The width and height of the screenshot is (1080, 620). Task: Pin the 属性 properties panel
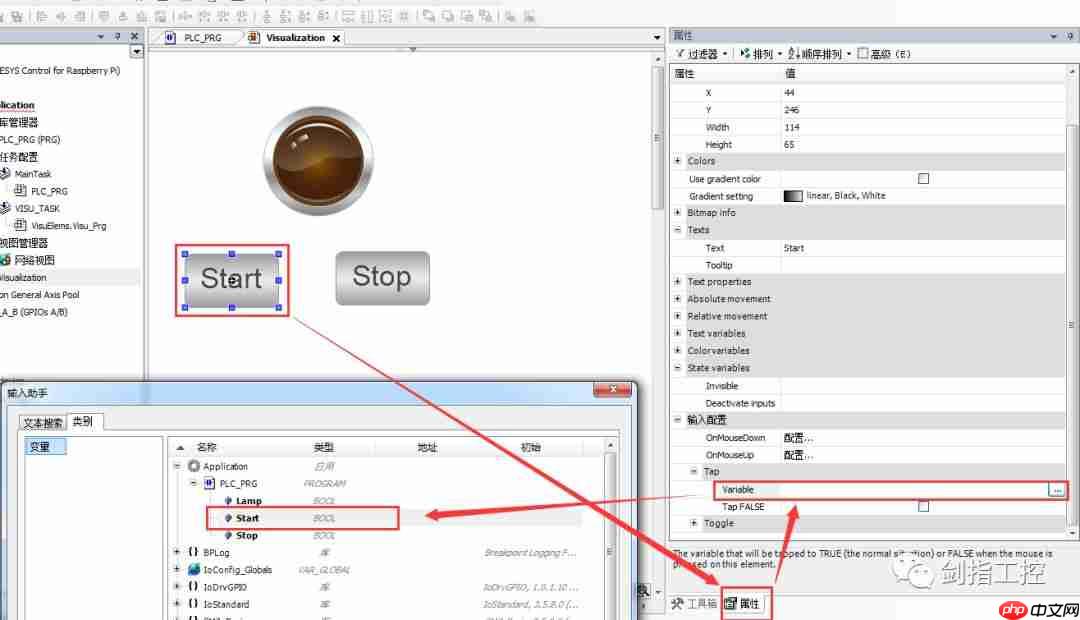pyautogui.click(x=1070, y=36)
